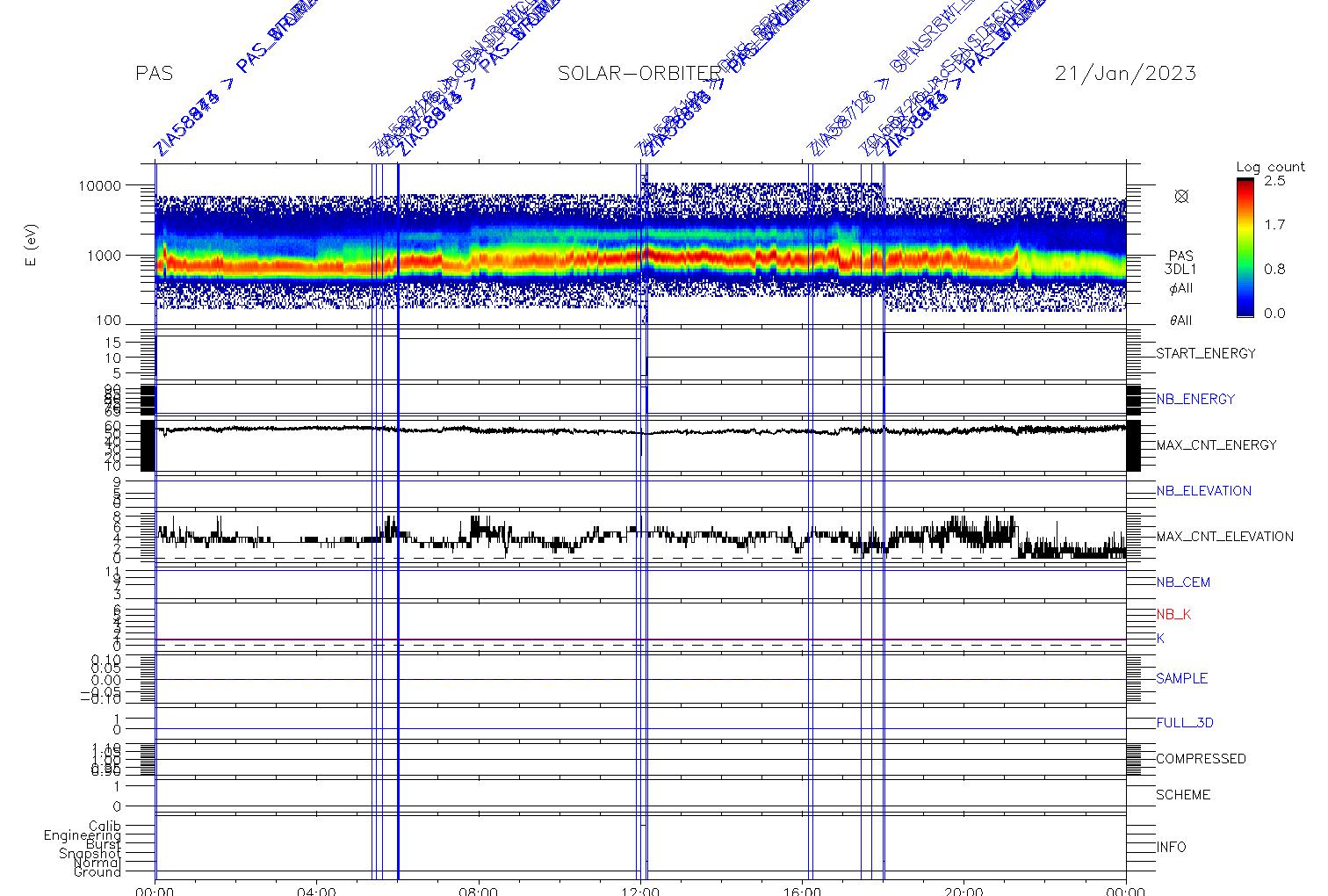Image resolution: width=1328 pixels, height=896 pixels.
Task: Click the energy spectrogram heat map
Action: [x=640, y=246]
